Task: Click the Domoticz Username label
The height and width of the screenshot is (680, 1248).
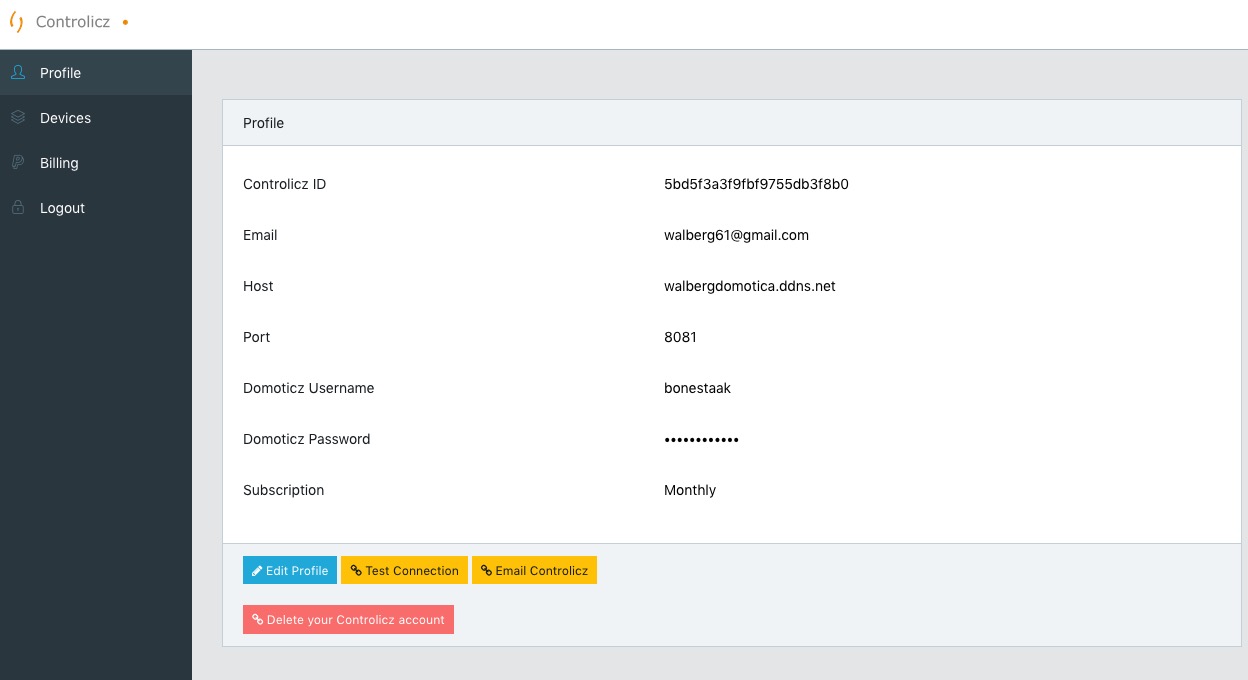Action: point(308,388)
